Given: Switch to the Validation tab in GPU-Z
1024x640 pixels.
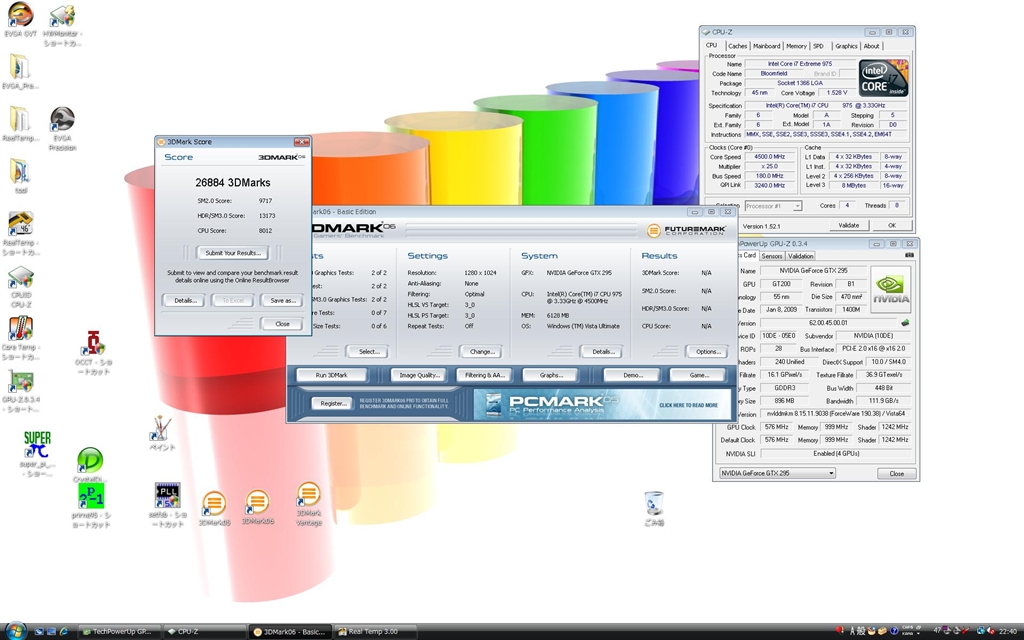Looking at the screenshot, I should click(800, 256).
